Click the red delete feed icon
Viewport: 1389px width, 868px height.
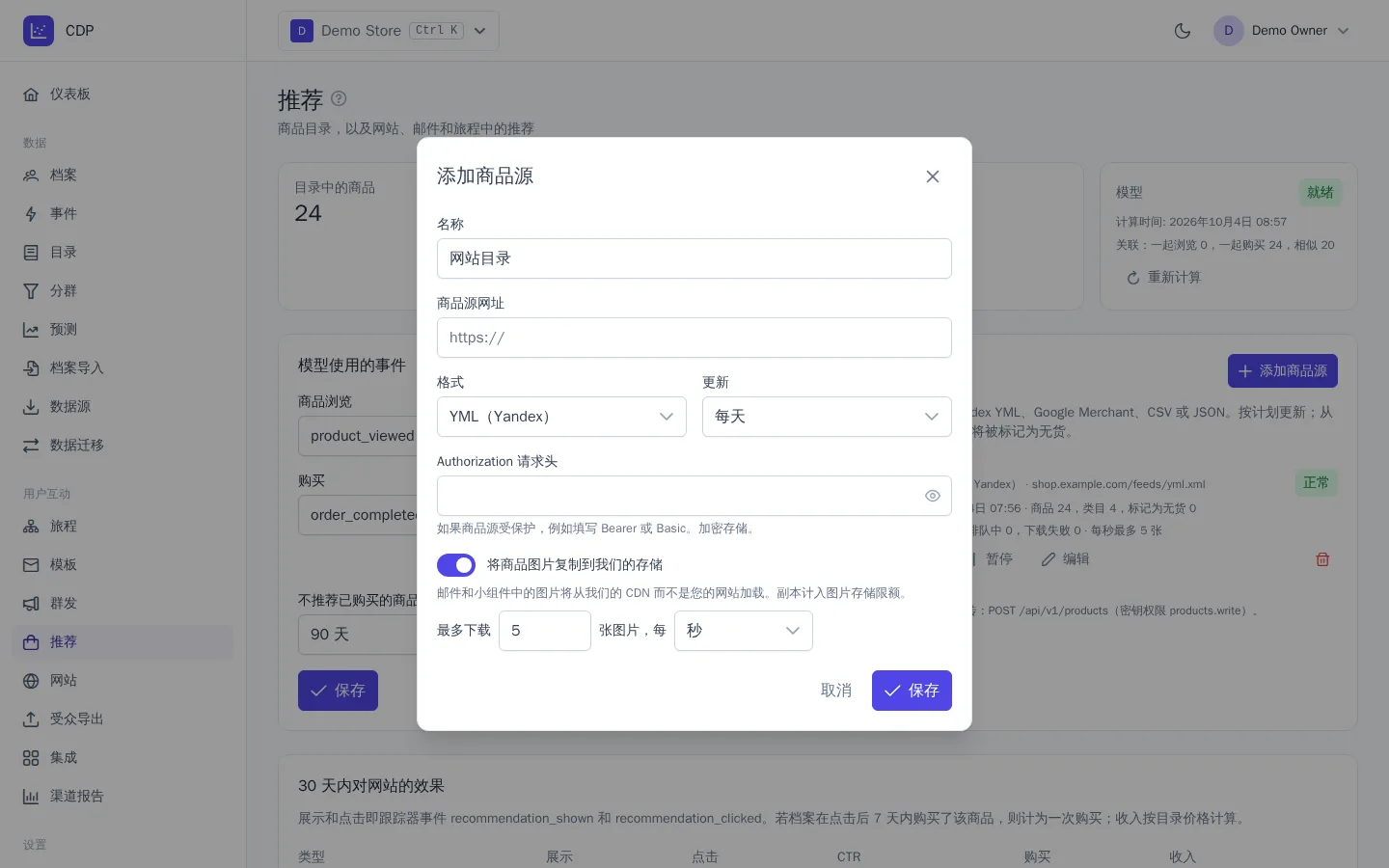(1322, 559)
